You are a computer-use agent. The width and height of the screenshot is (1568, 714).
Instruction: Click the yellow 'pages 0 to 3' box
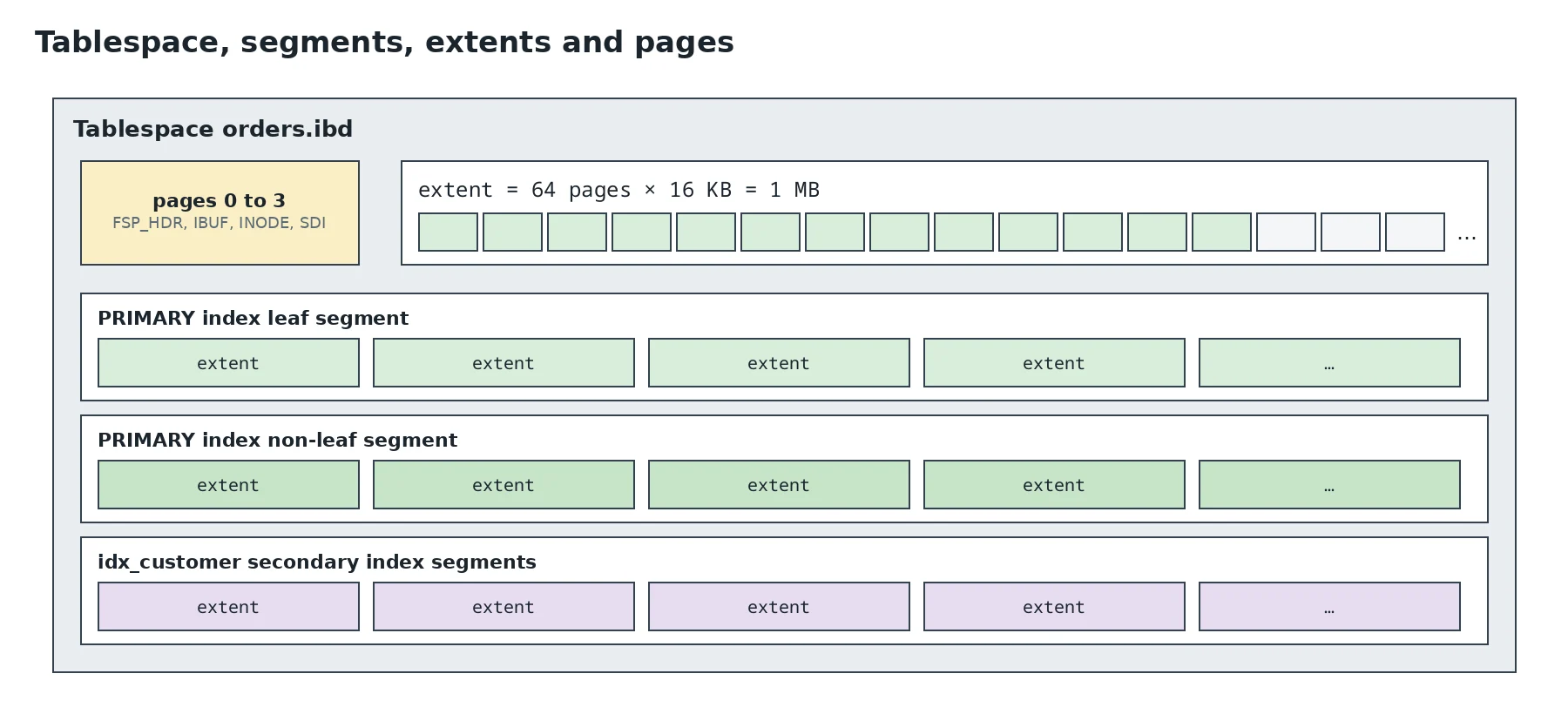point(220,212)
